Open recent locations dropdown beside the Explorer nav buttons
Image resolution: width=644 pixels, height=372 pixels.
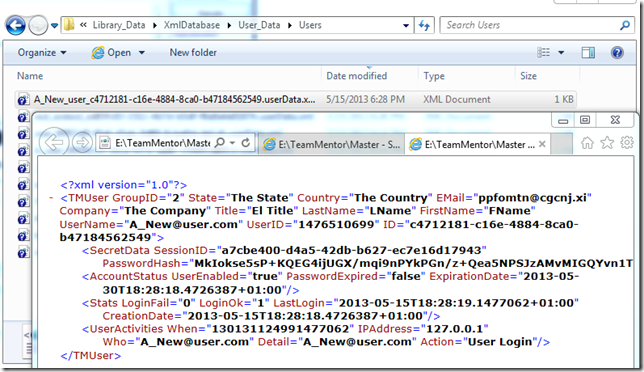54,26
